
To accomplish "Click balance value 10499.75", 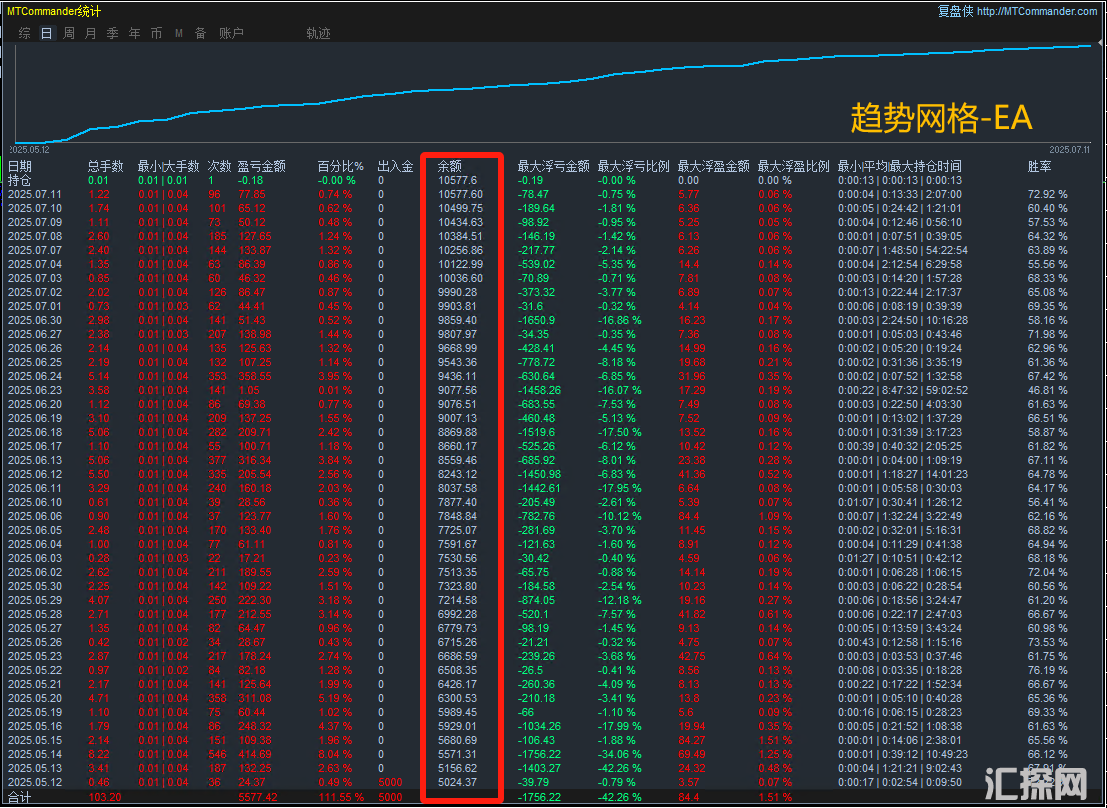I will click(460, 208).
